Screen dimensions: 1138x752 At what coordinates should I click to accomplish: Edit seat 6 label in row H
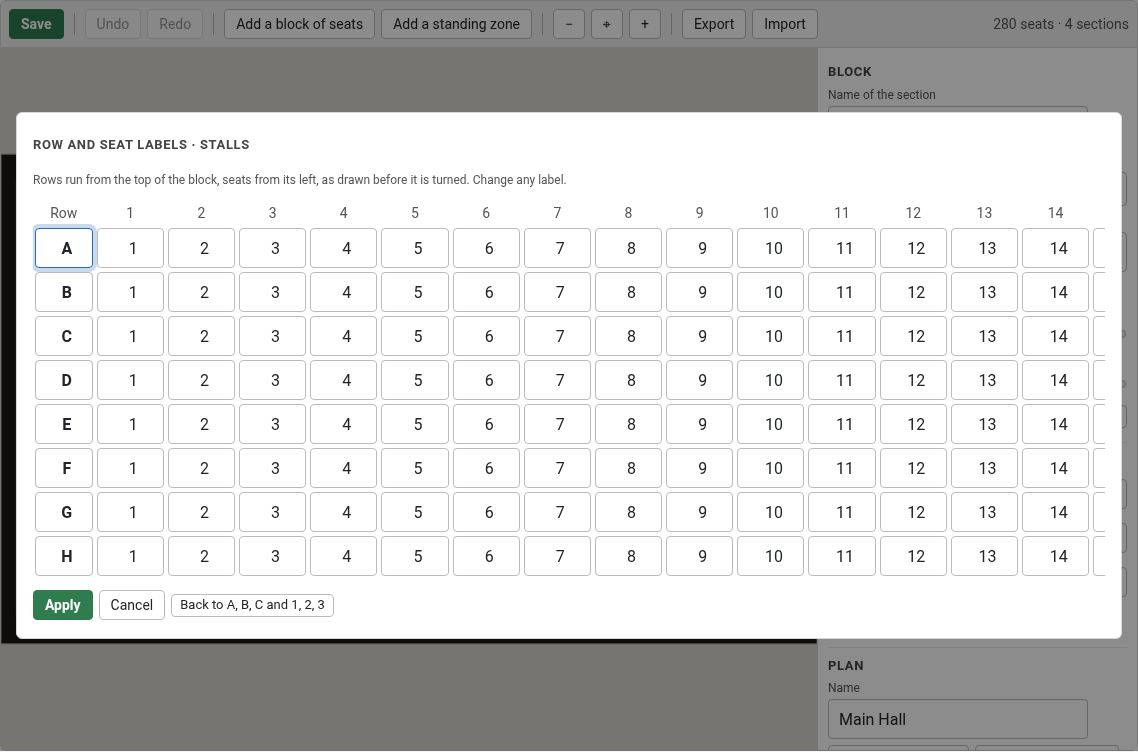486,556
